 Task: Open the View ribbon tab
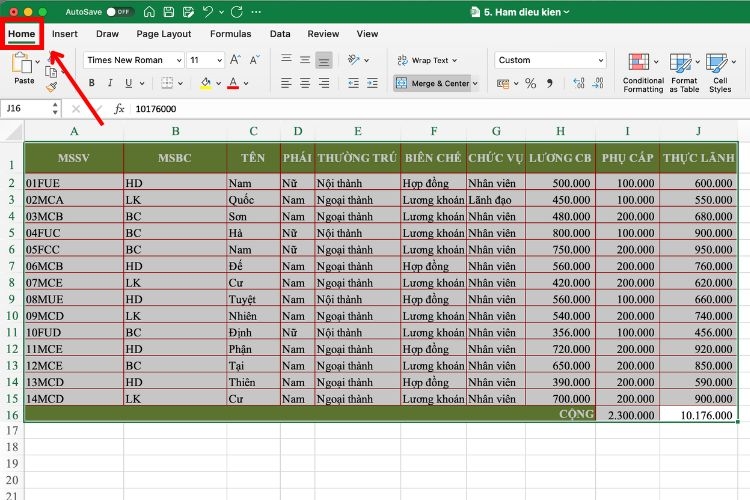[367, 34]
